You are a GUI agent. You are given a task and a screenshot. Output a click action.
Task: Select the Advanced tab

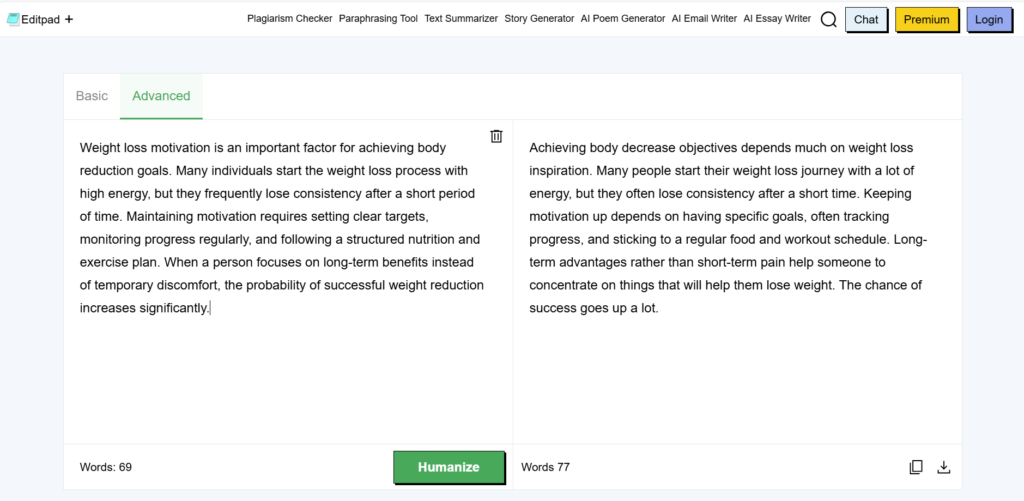pyautogui.click(x=161, y=96)
